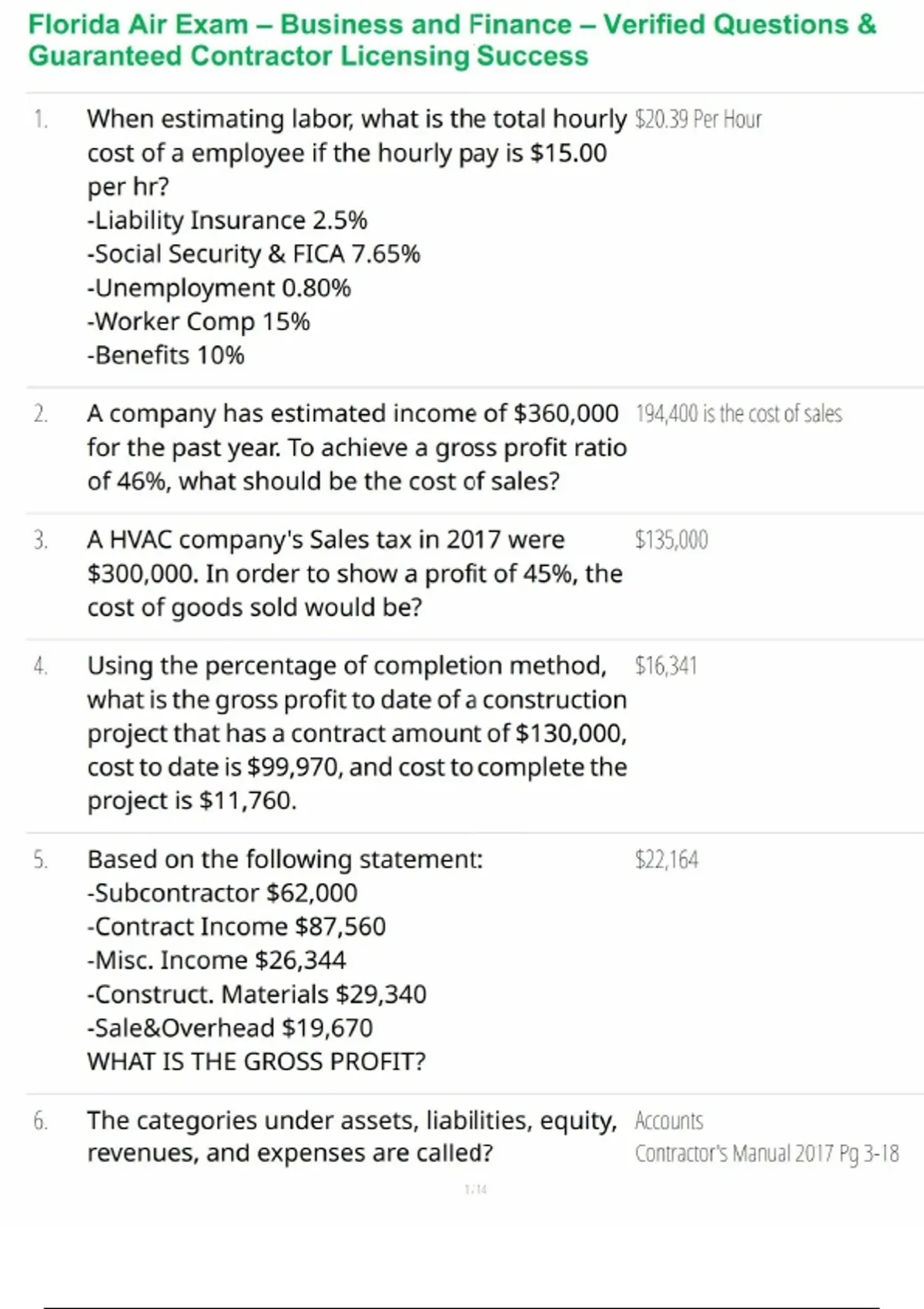Click the Florida Air Exam document title

(x=453, y=40)
